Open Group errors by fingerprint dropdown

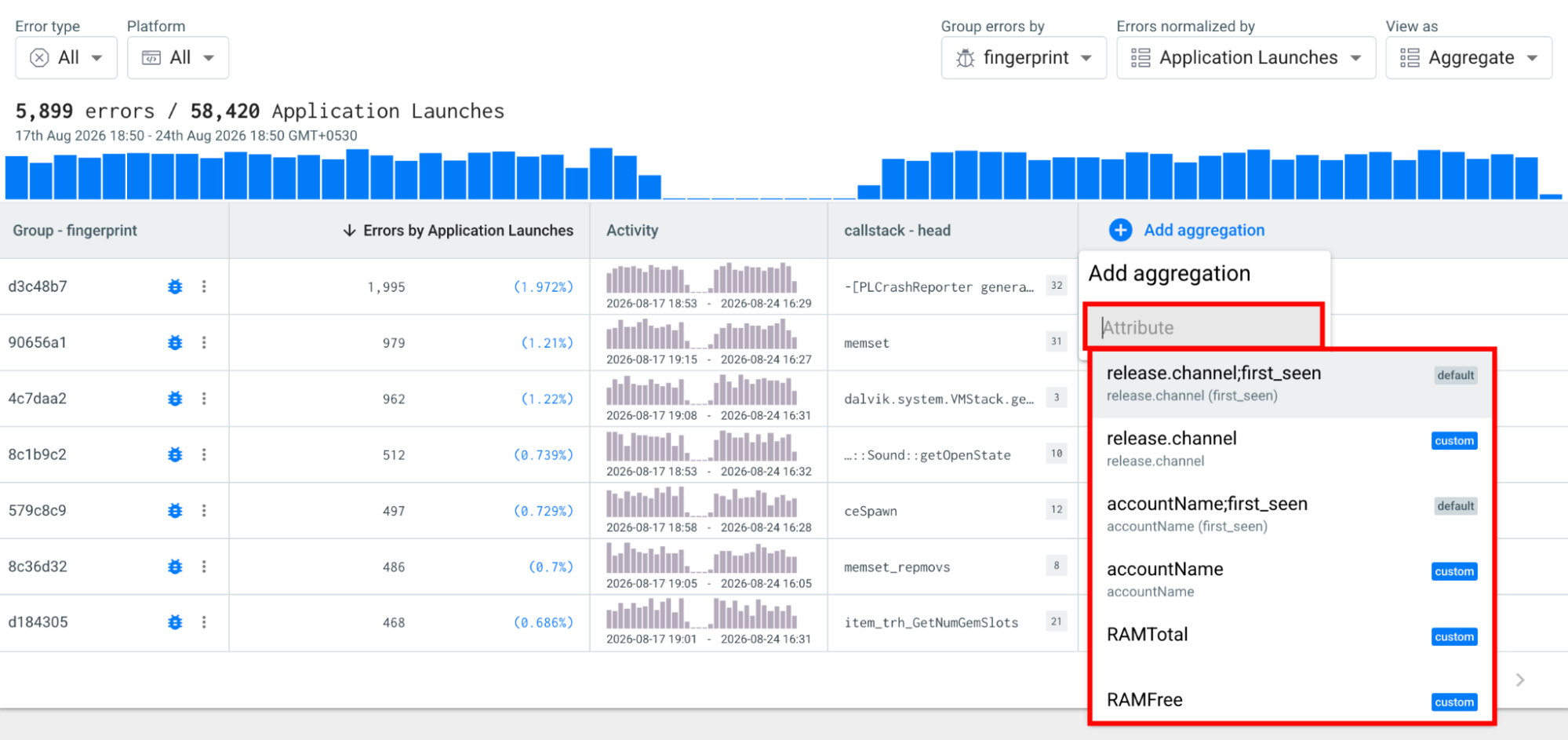1024,57
